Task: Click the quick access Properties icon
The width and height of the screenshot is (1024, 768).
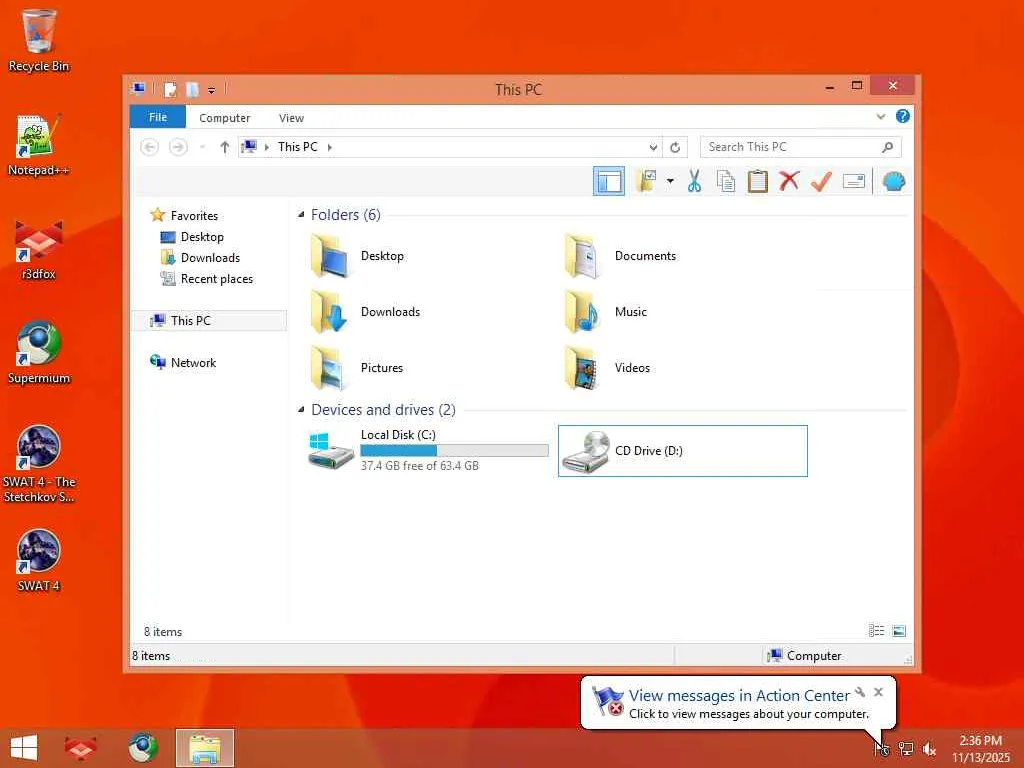Action: click(170, 89)
